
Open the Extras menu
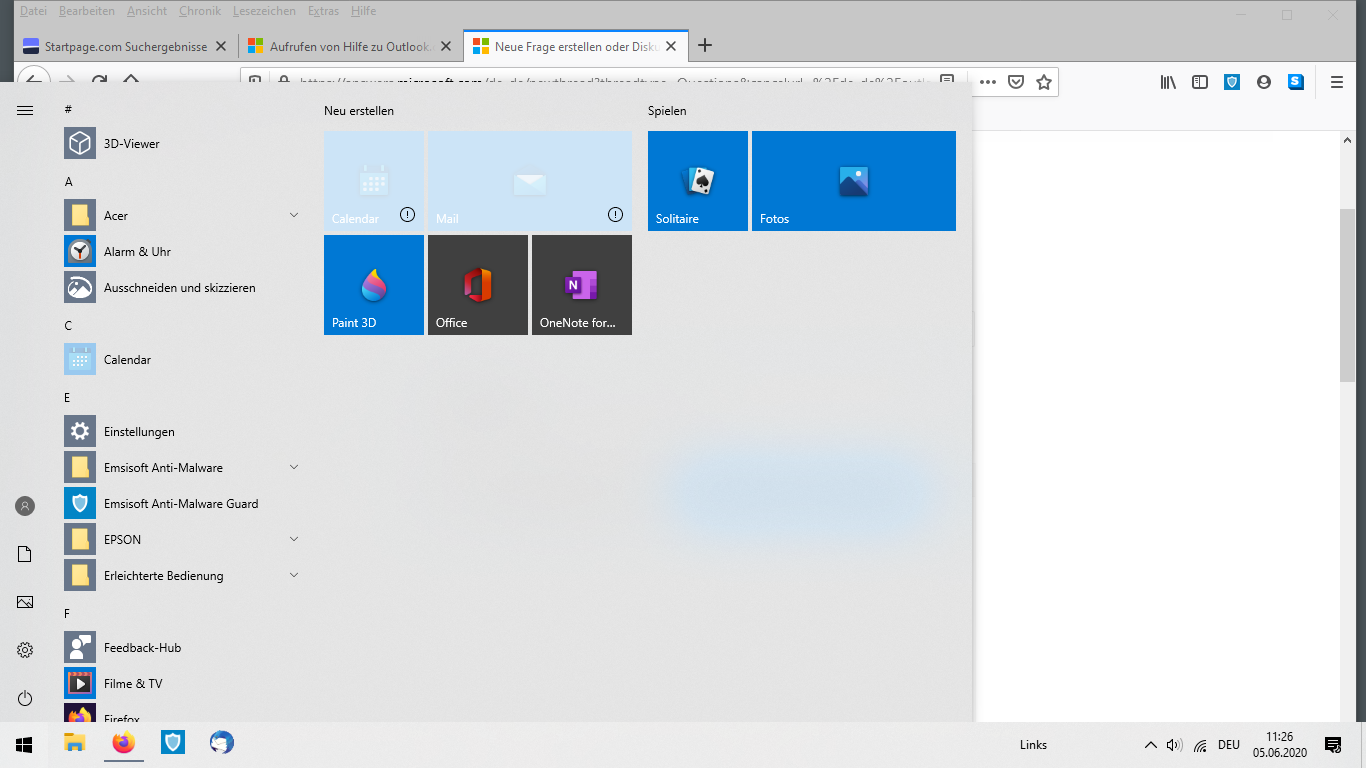tap(324, 11)
